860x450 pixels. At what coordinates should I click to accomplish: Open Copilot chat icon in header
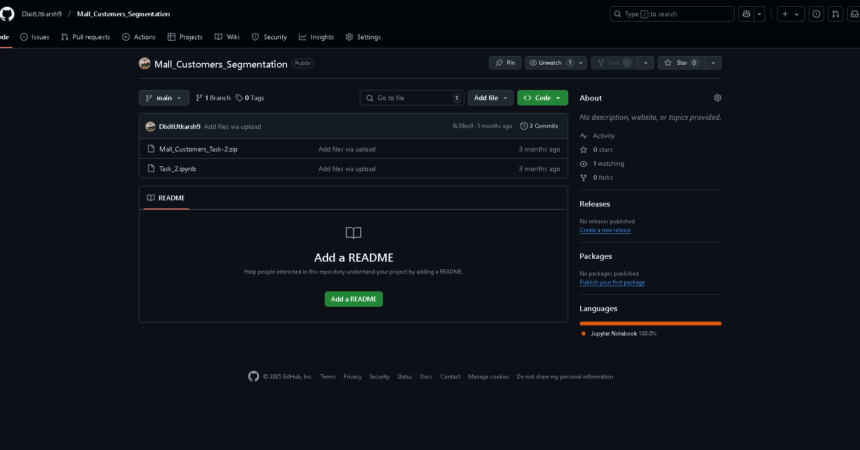[746, 14]
